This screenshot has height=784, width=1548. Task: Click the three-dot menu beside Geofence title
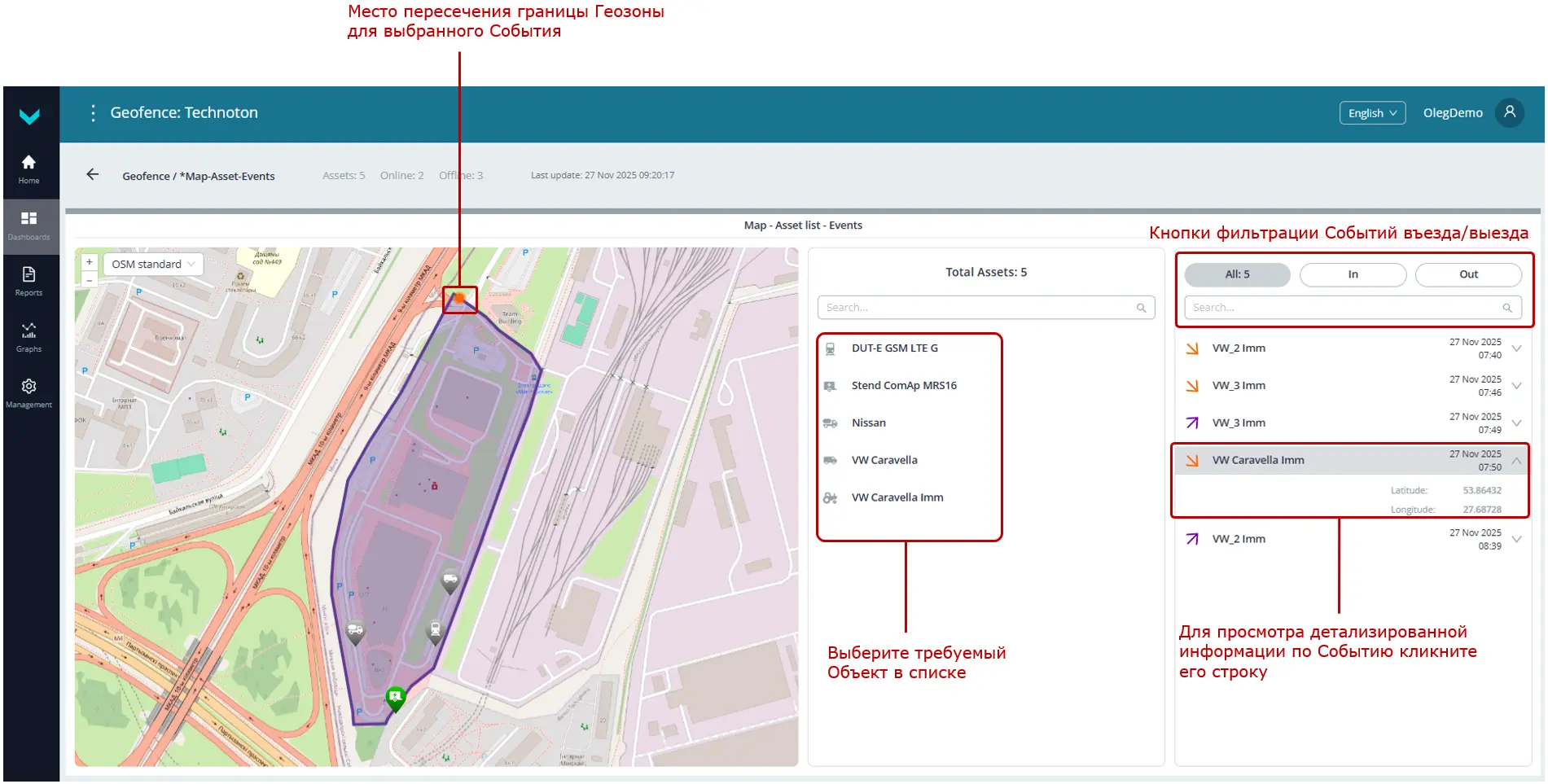coord(93,112)
